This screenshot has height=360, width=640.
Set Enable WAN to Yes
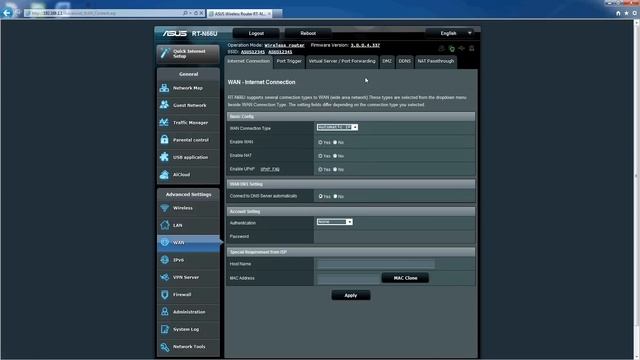[x=320, y=142]
